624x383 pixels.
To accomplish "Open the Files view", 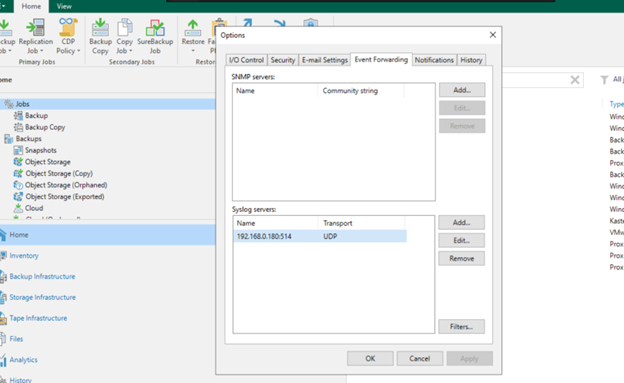I will click(x=16, y=339).
